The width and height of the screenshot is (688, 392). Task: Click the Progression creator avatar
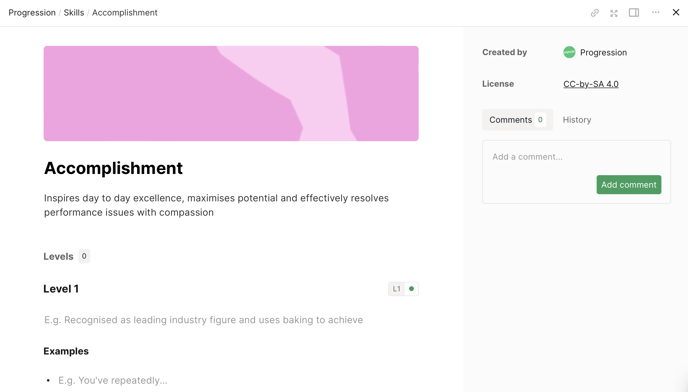click(x=569, y=52)
